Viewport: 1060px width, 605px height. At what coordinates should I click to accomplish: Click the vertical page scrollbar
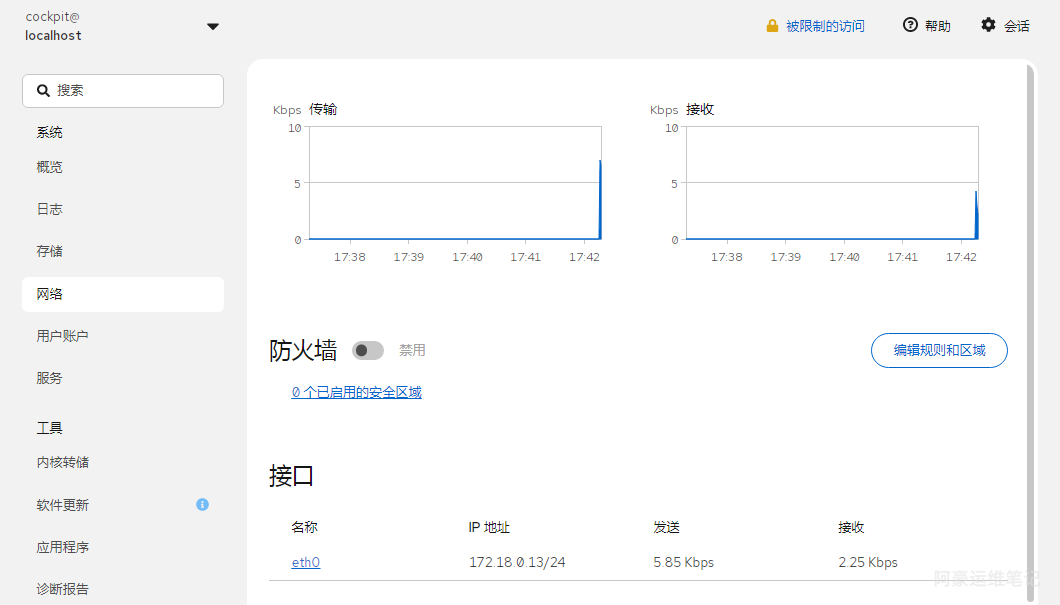pyautogui.click(x=1030, y=331)
